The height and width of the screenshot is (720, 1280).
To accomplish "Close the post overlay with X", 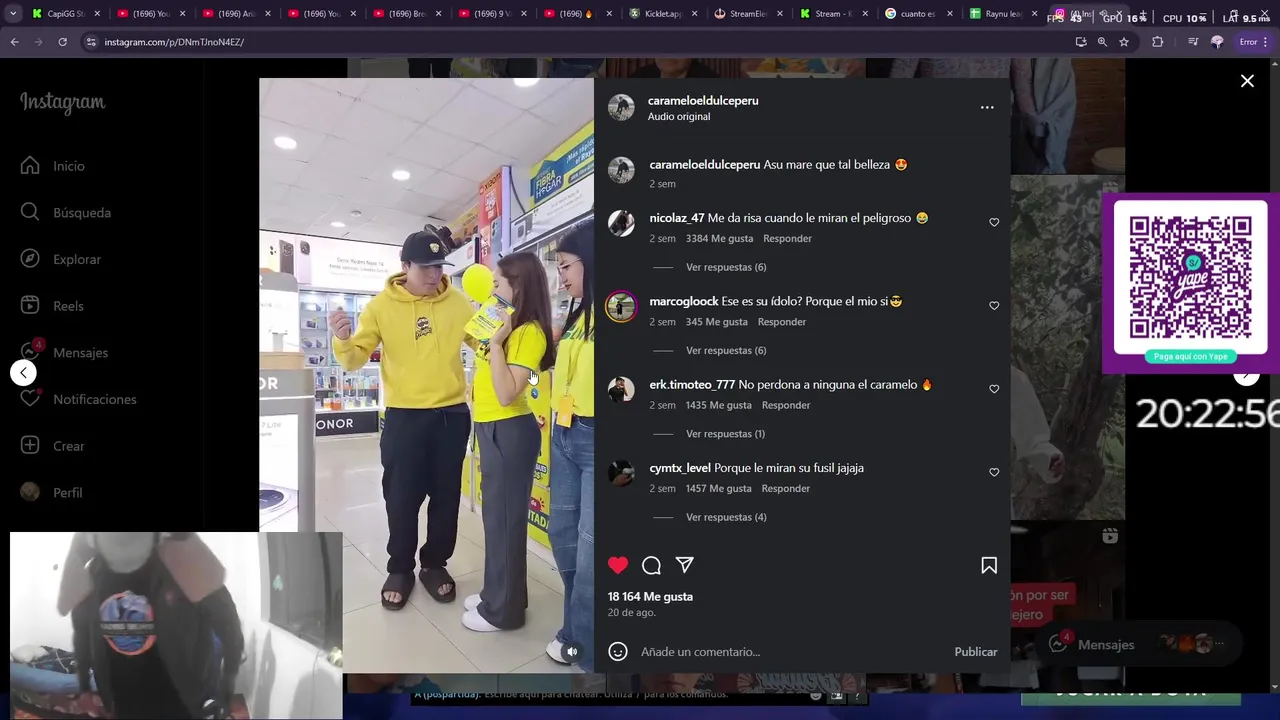I will (1247, 81).
